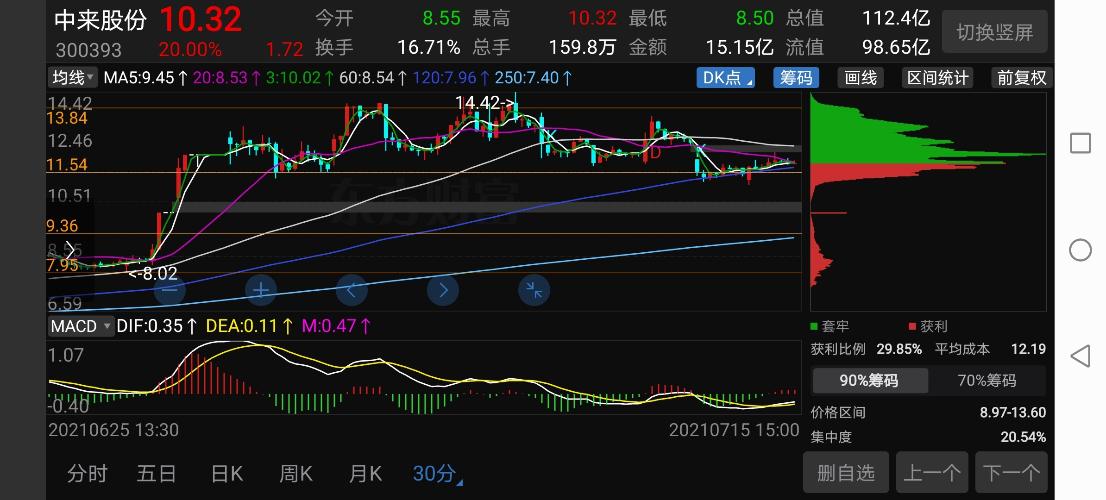The image size is (1106, 500).
Task: Go to previous stock with 上一个
Action: pyautogui.click(x=932, y=472)
